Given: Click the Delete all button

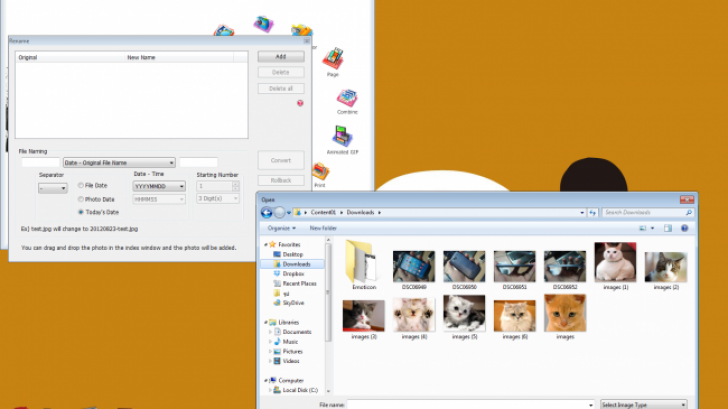Looking at the screenshot, I should (x=281, y=89).
